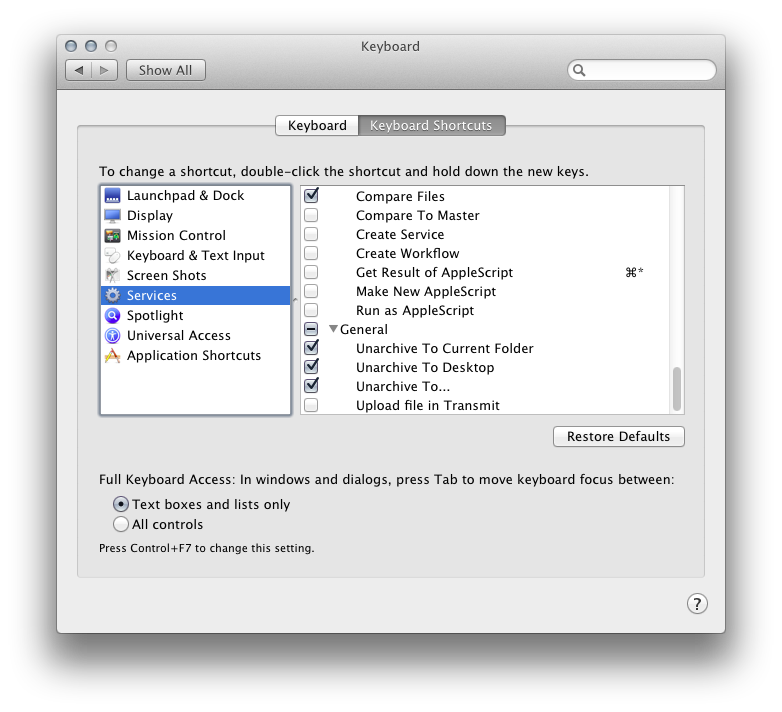Select the Create Workflow row label
Screen dimensions: 782x712
click(x=407, y=253)
